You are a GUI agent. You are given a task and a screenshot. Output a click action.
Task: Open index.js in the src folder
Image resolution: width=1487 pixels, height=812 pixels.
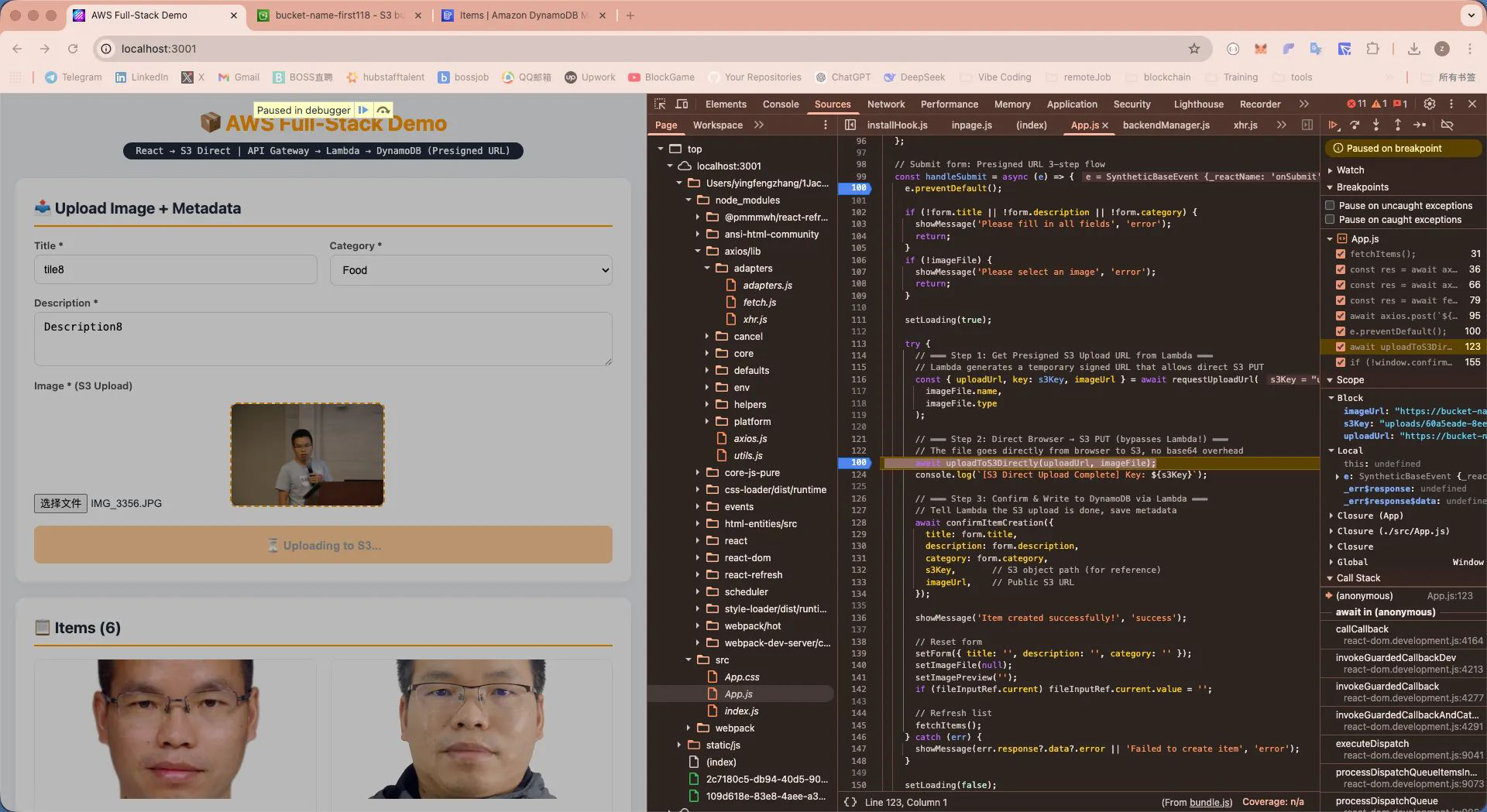741,711
